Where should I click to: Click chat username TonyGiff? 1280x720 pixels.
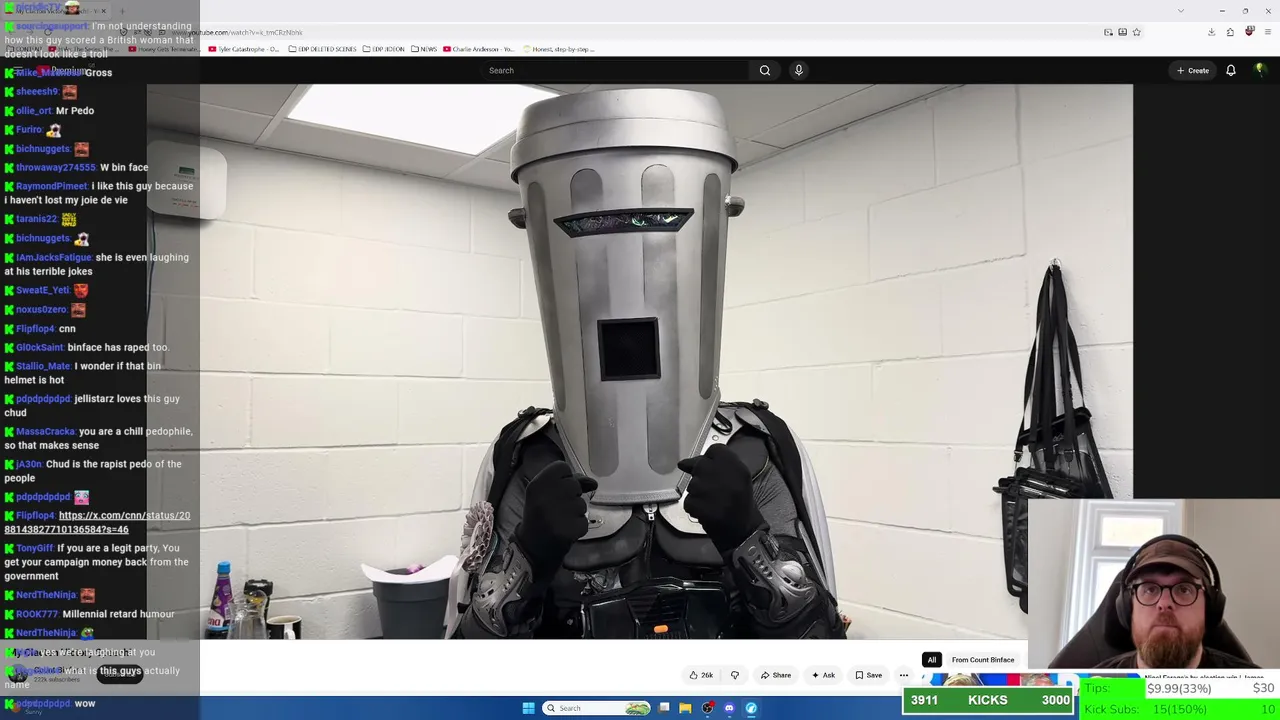[x=35, y=548]
